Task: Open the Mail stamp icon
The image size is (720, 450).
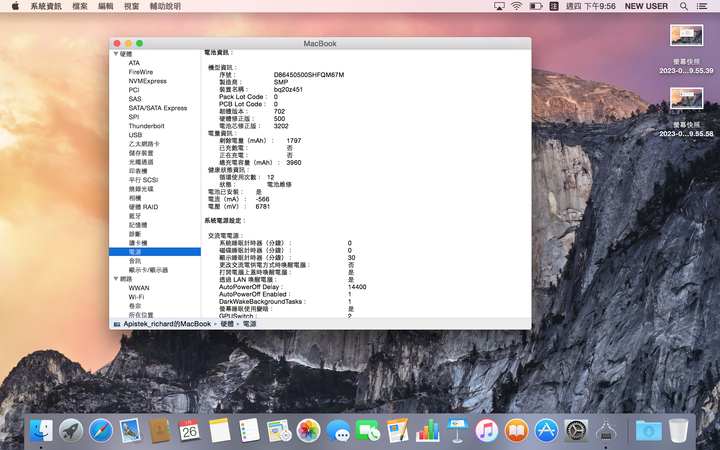Action: tap(130, 431)
